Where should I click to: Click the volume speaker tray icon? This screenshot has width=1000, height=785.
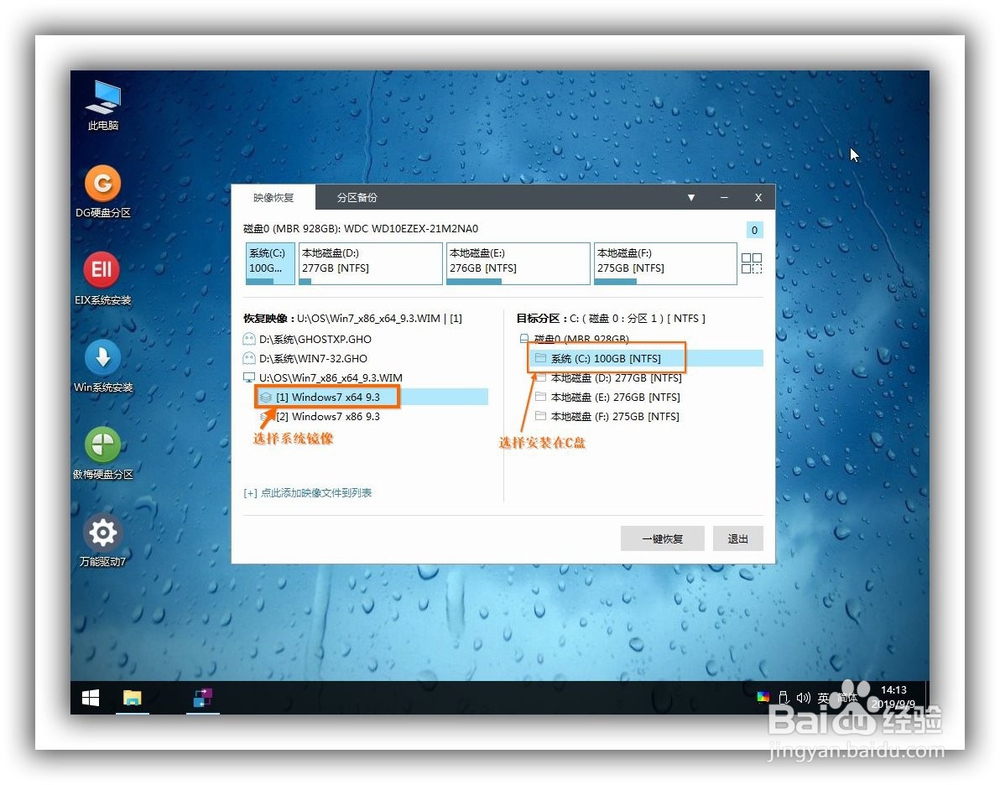click(804, 698)
